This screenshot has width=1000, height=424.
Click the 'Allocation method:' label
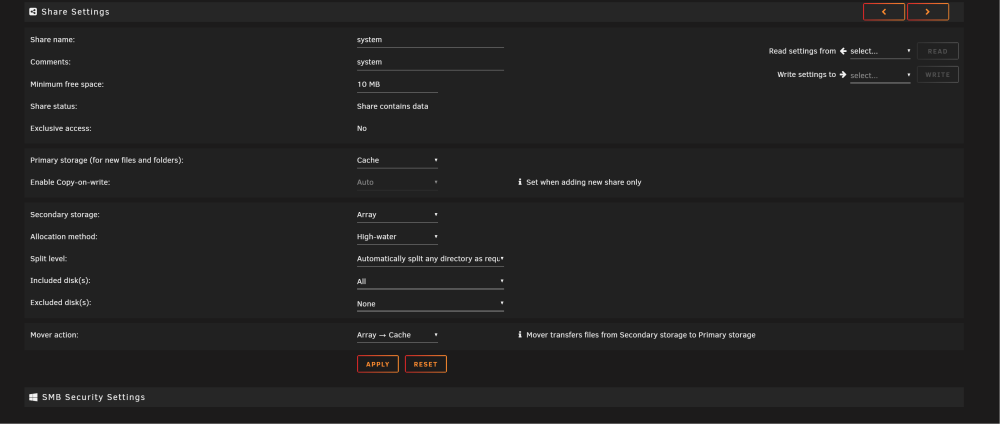[x=64, y=237]
